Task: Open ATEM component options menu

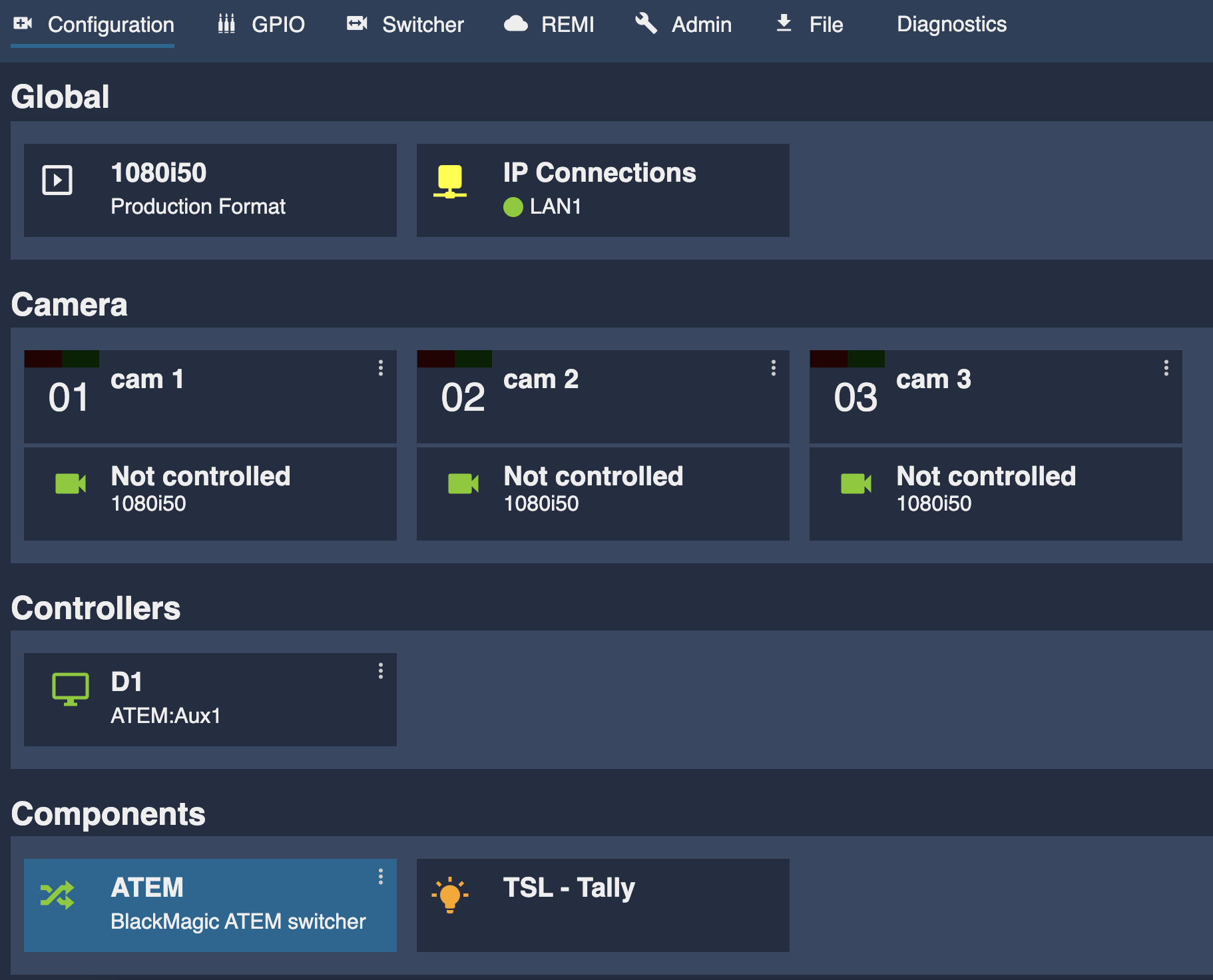Action: 381,877
